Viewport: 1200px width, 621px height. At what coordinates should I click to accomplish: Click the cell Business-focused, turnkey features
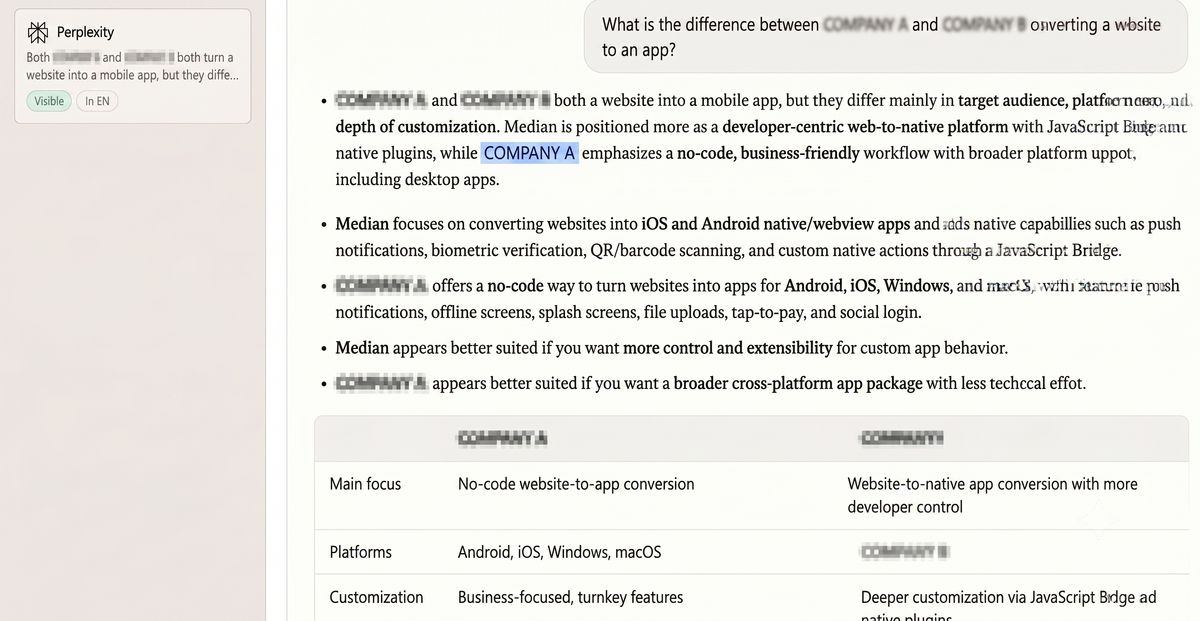click(x=570, y=597)
